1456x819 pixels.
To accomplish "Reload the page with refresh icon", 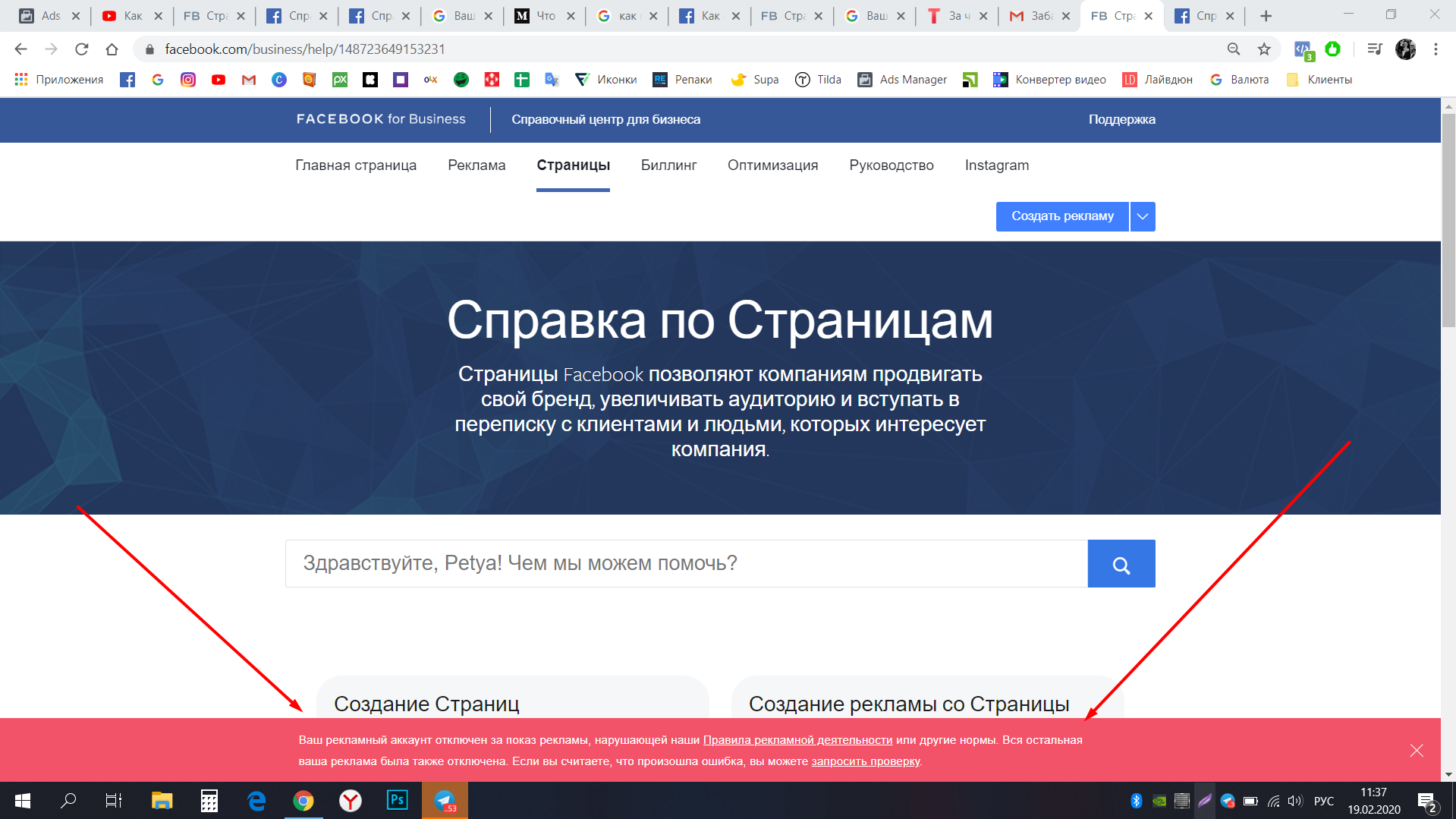I will point(81,49).
